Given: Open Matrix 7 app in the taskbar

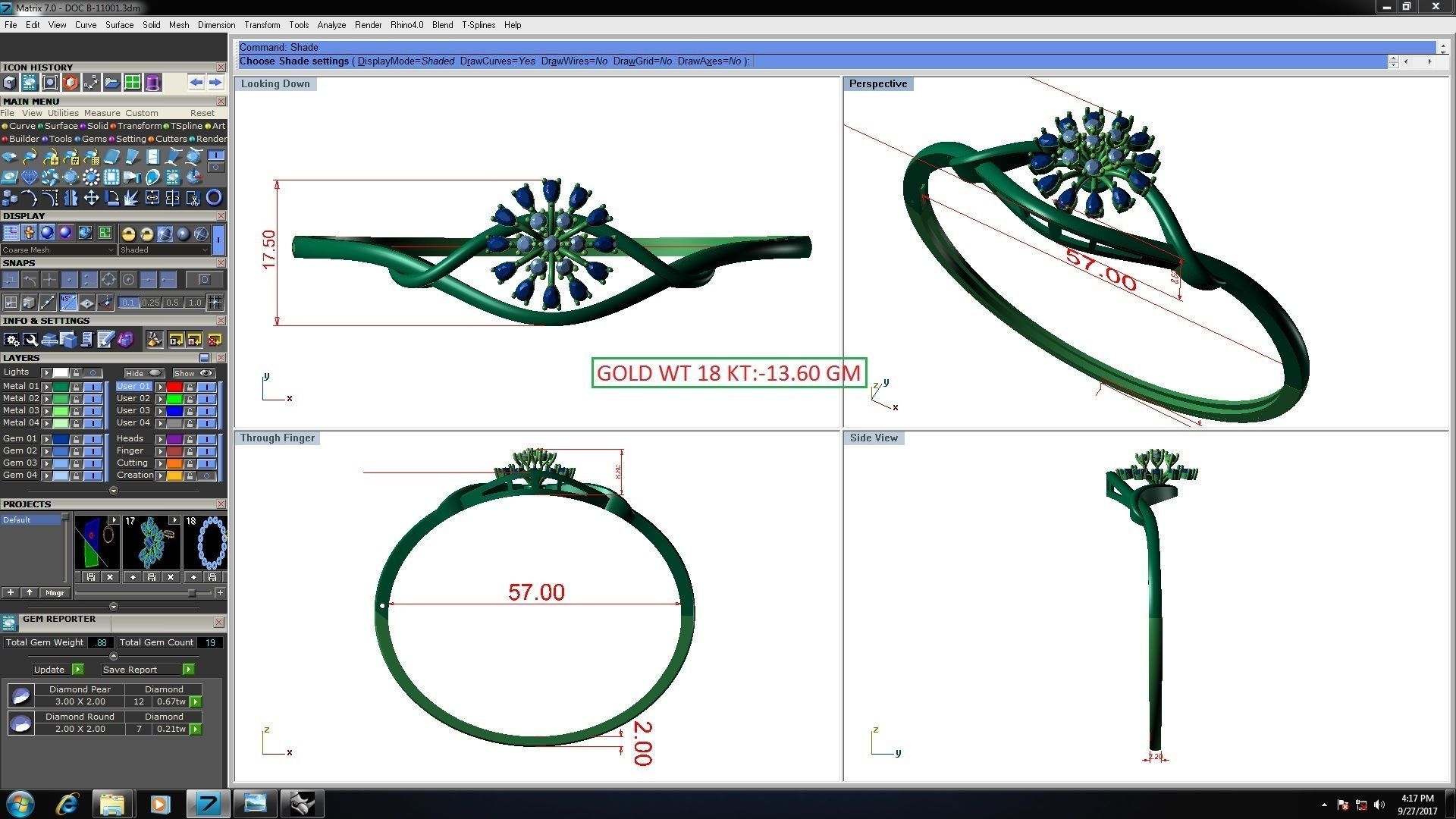Looking at the screenshot, I should (x=207, y=804).
